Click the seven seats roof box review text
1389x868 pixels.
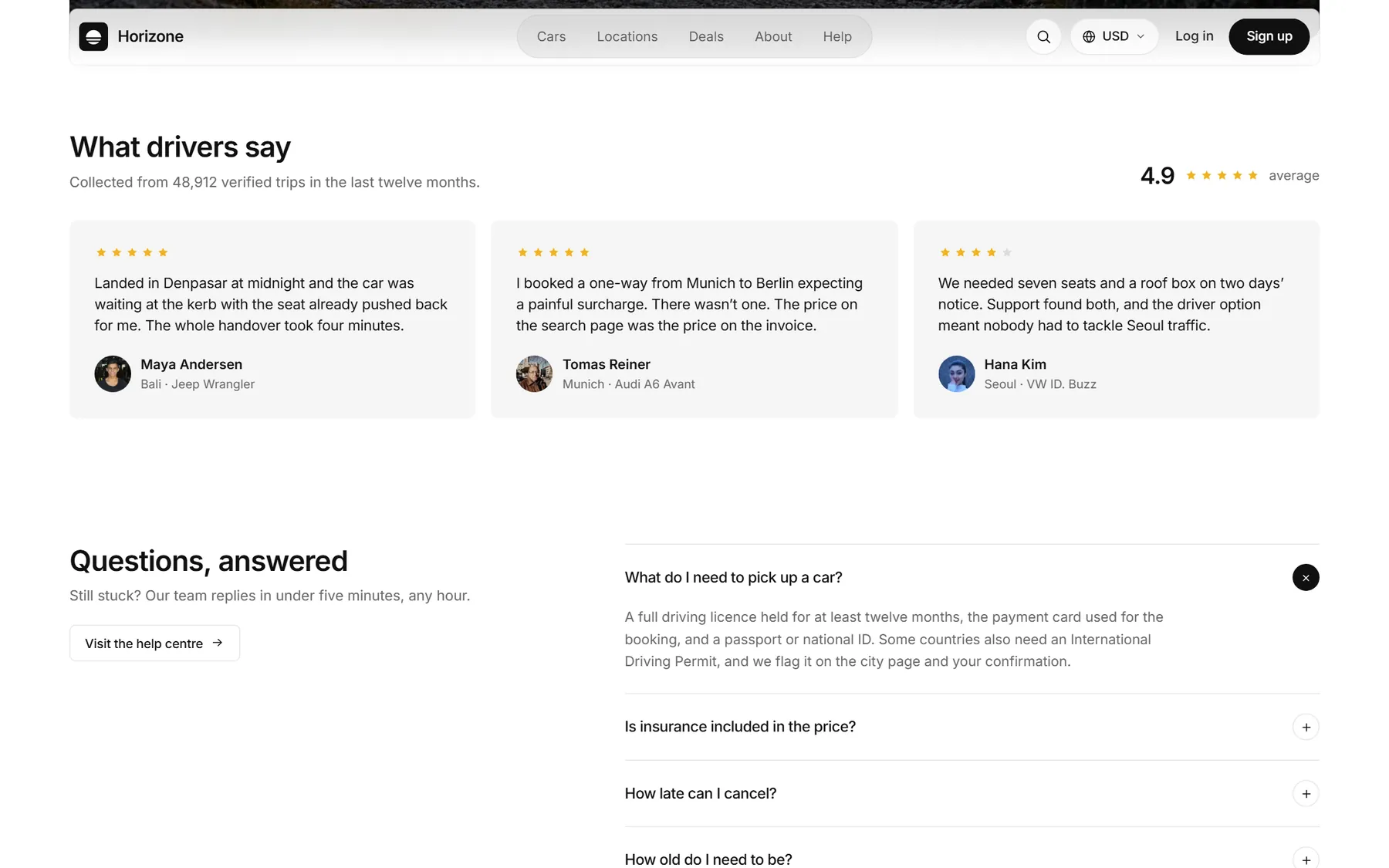point(1110,304)
